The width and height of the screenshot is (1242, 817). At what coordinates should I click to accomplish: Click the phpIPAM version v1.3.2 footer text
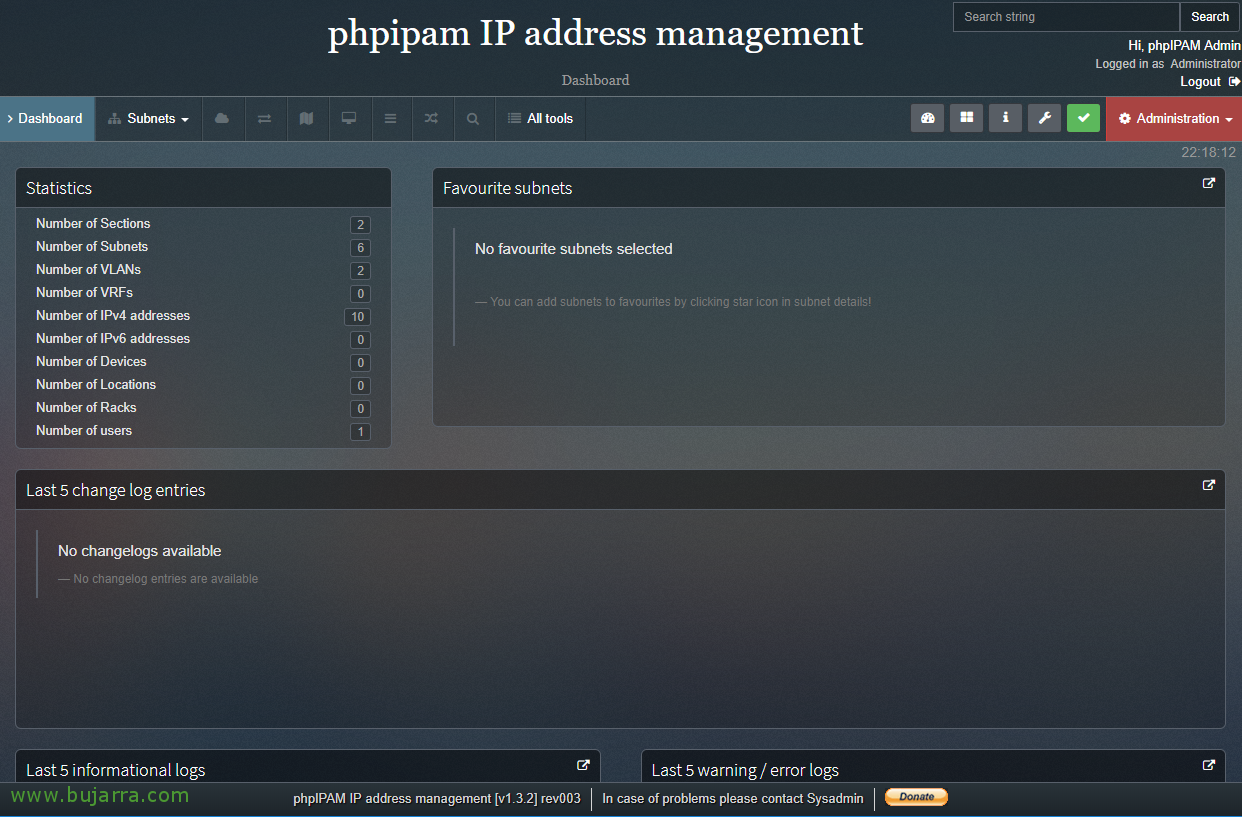437,799
